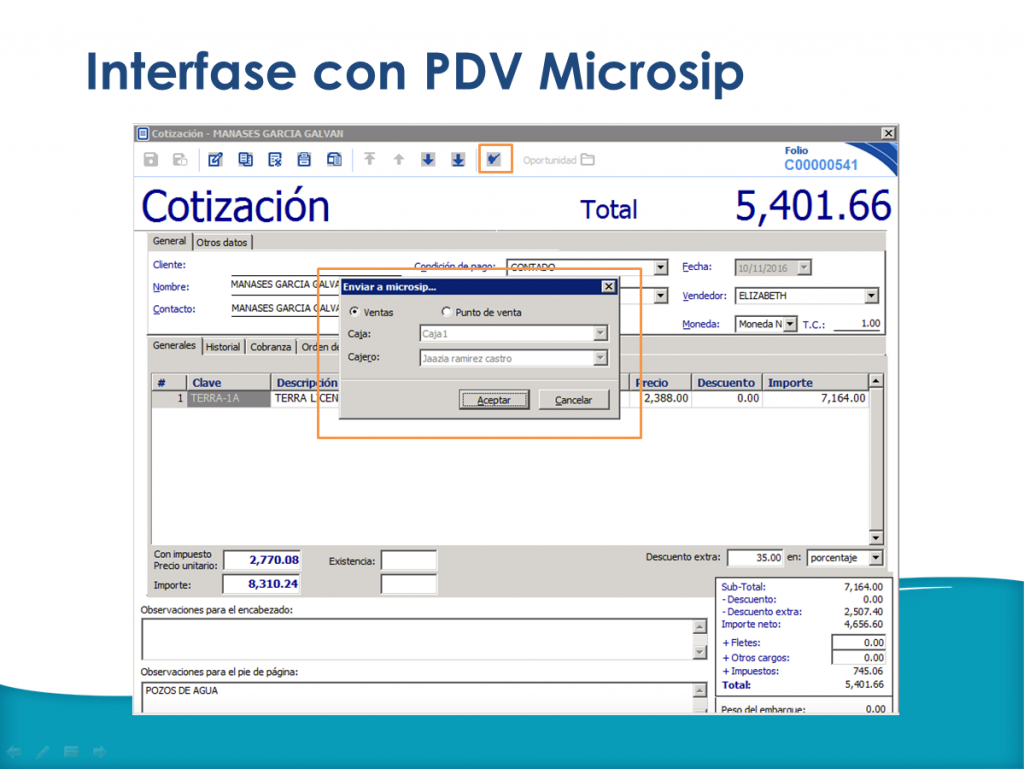
Task: Click the Send to Microsip checkmark icon
Action: coord(494,159)
